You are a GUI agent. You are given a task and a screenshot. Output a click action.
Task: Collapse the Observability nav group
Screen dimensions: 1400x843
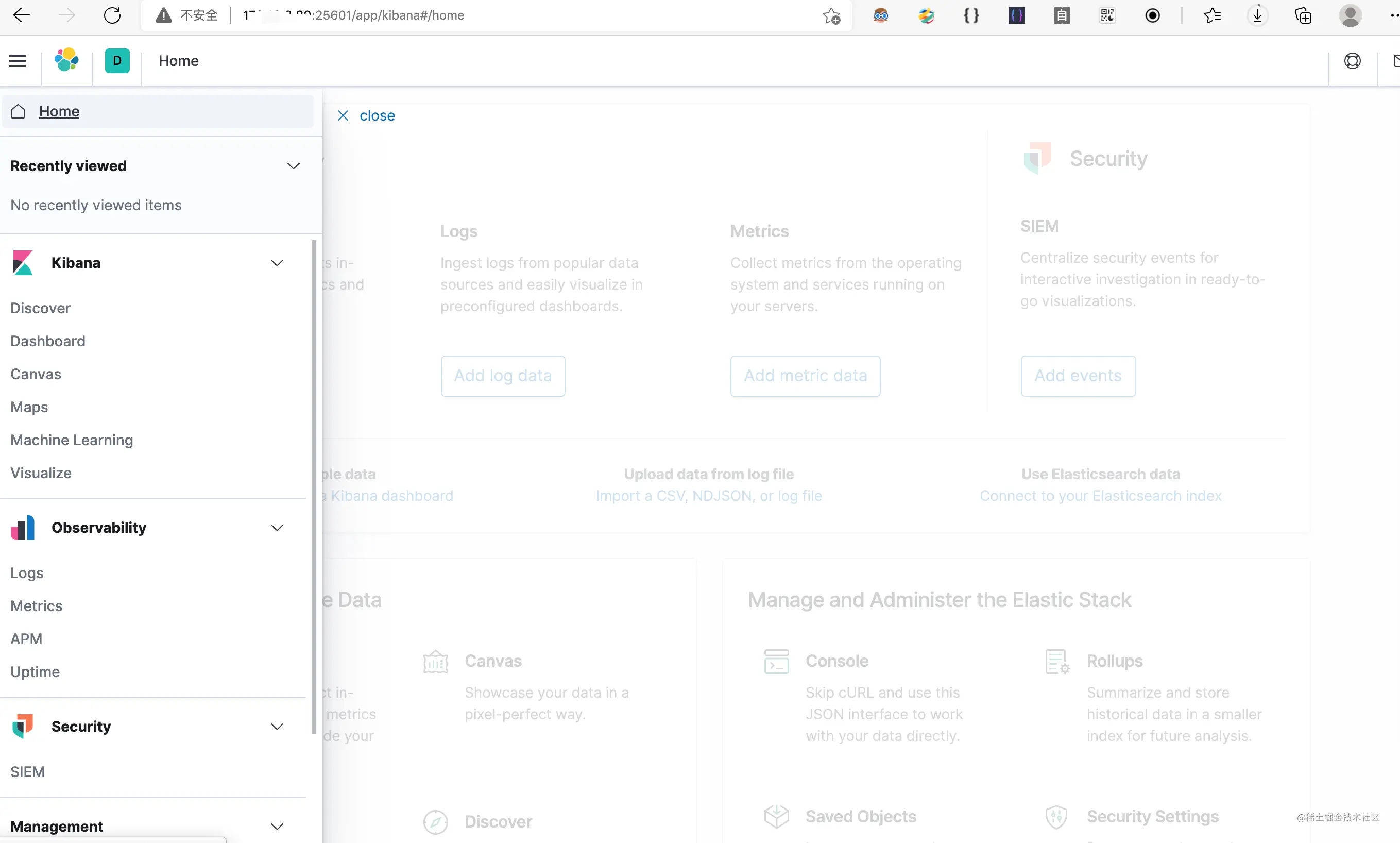277,528
